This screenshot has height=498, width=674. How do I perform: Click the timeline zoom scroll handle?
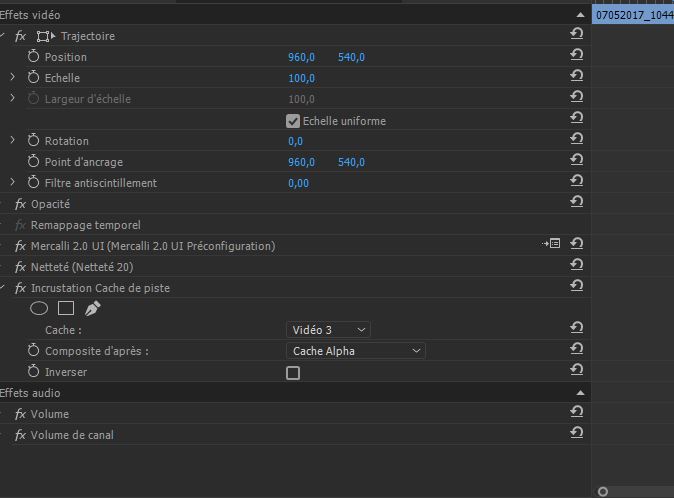(x=603, y=492)
